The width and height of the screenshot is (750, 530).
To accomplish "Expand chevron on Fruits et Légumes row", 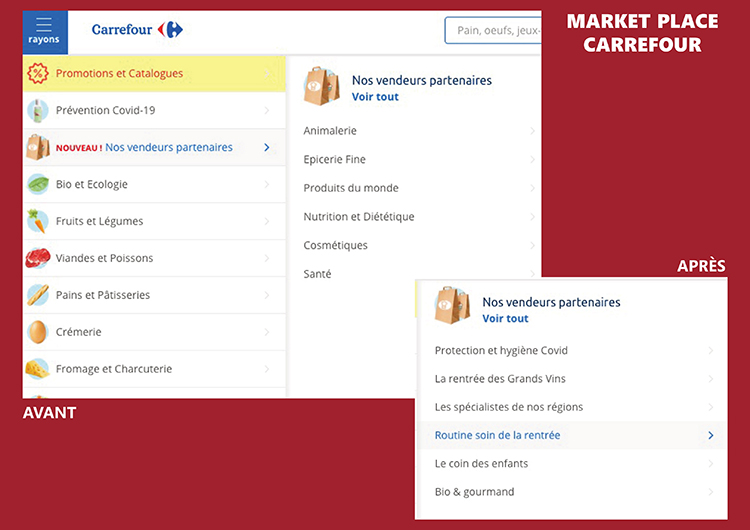I will click(267, 221).
